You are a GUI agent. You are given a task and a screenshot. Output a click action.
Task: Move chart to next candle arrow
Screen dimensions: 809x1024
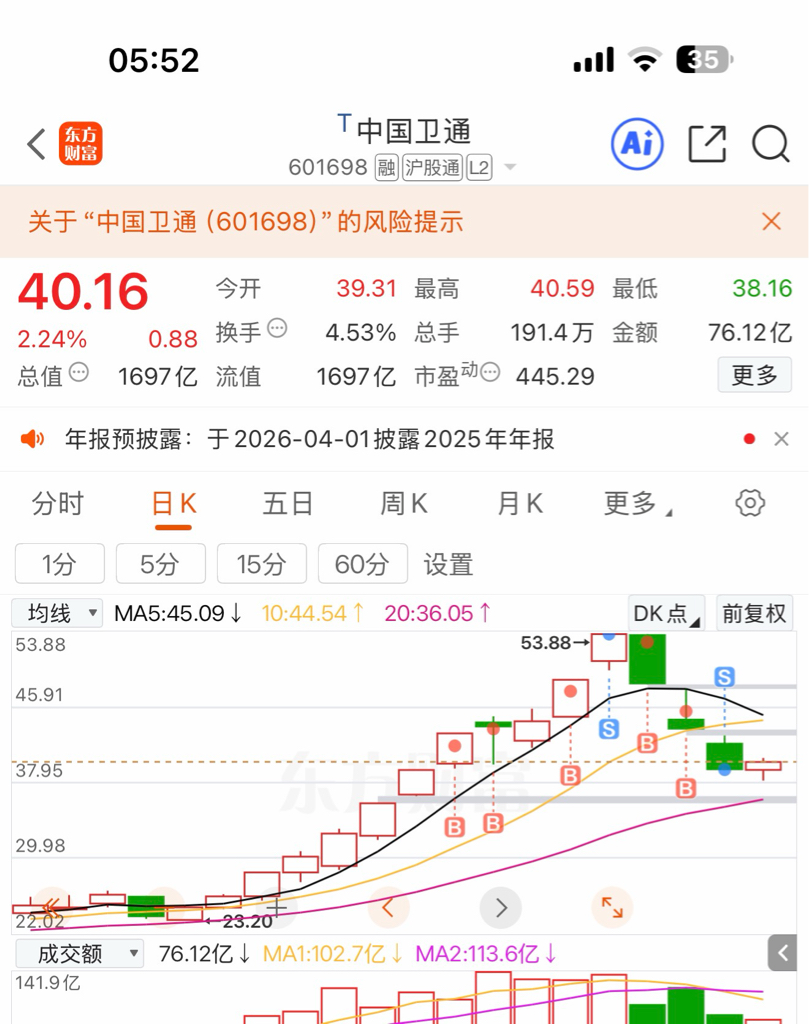pos(500,907)
